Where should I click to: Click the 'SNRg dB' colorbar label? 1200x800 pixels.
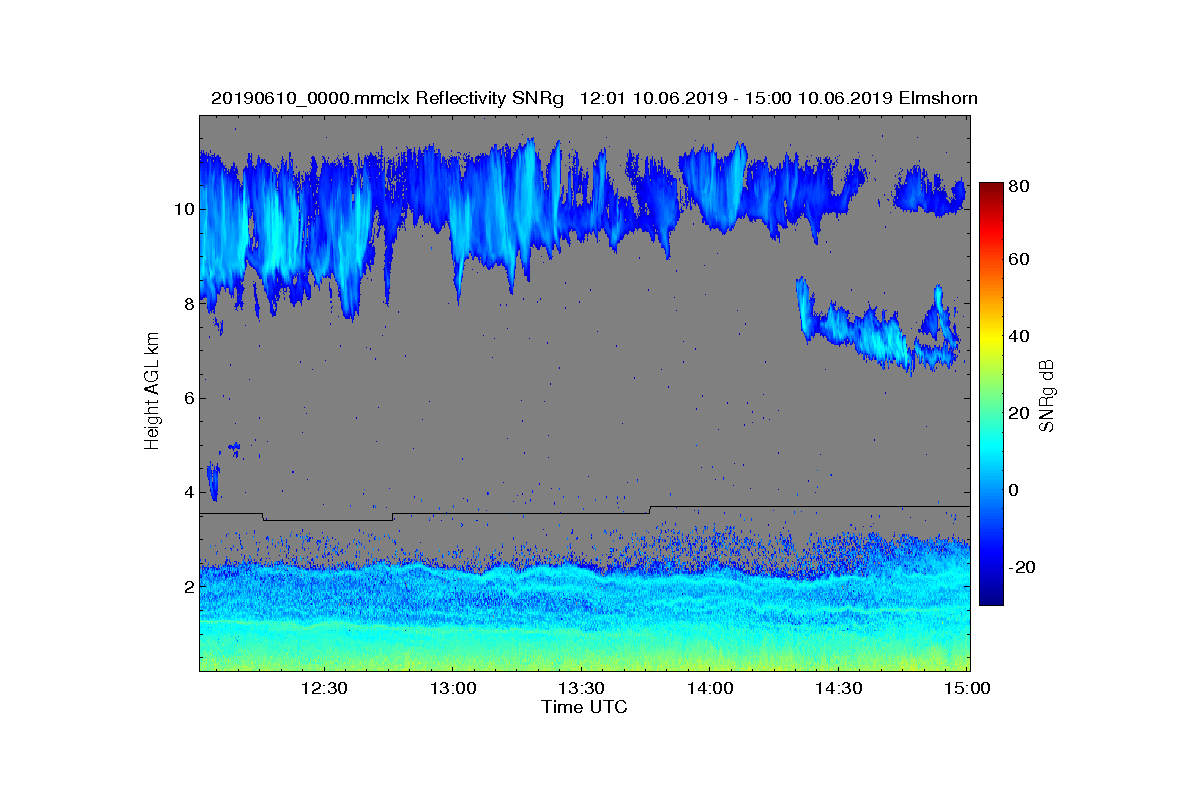click(x=1047, y=395)
